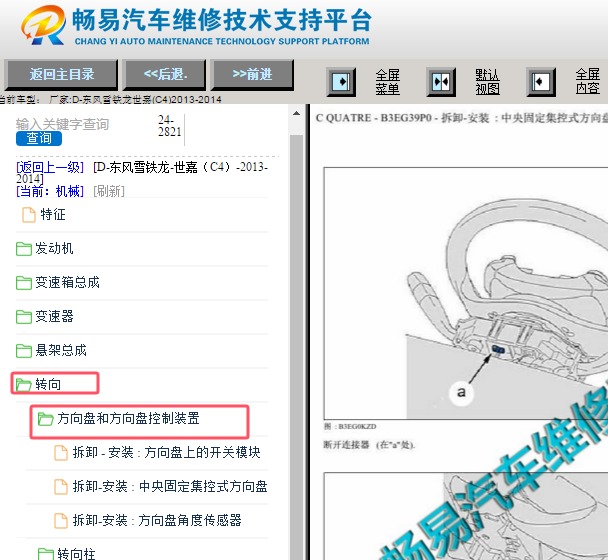Click the sidebar scrollbar up arrow

coord(296,114)
